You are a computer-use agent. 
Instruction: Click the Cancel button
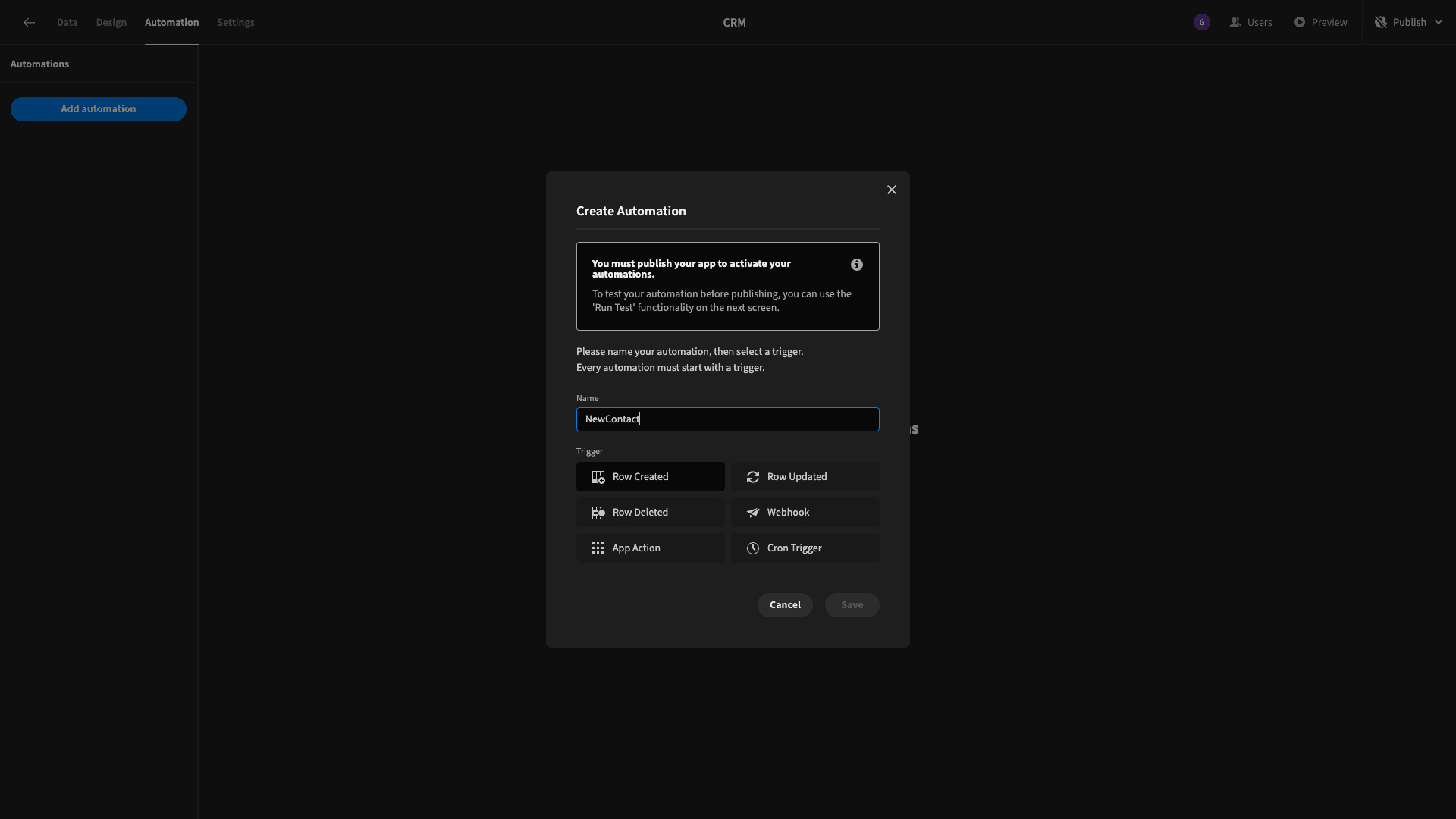785,605
